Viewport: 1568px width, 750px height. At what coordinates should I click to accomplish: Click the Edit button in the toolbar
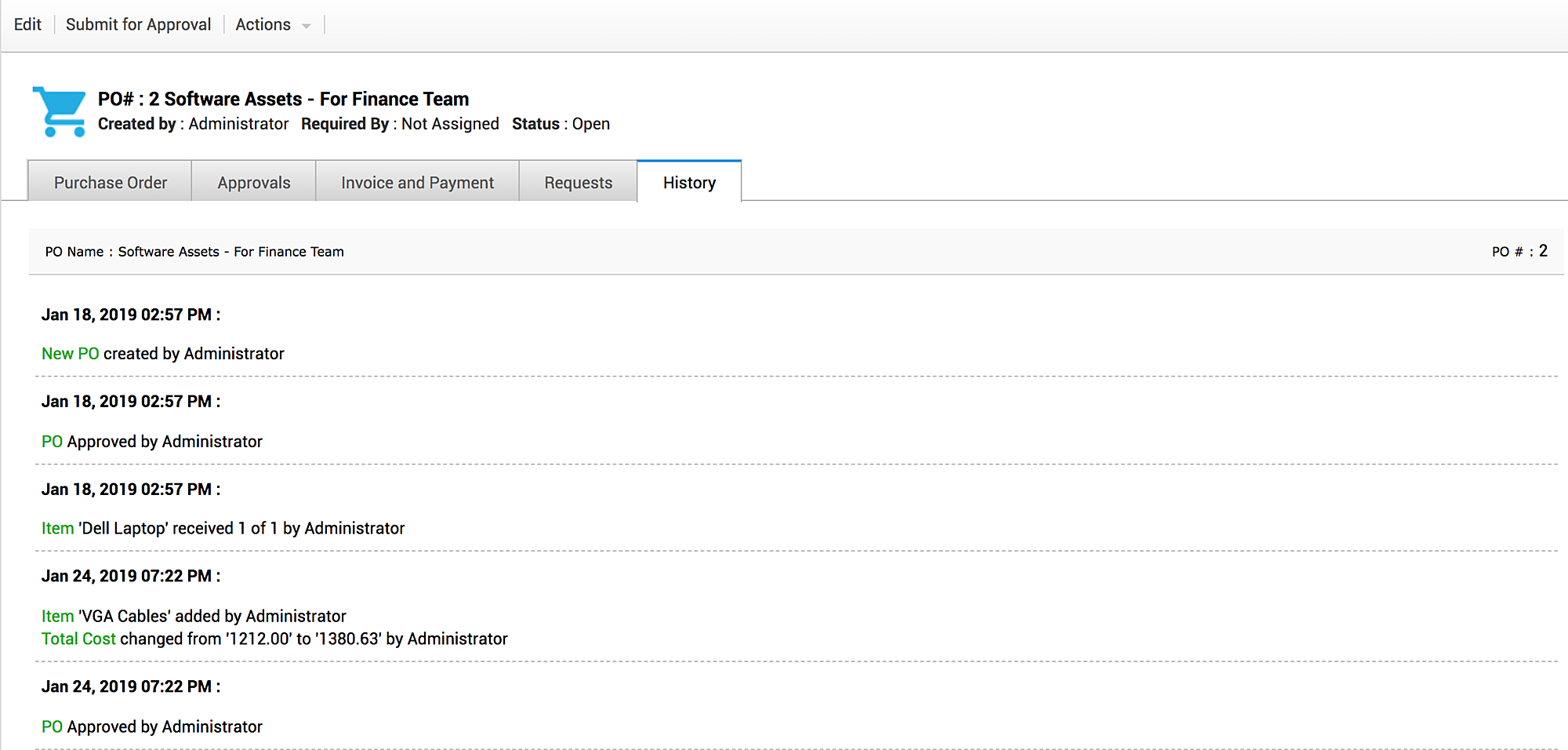point(27,24)
